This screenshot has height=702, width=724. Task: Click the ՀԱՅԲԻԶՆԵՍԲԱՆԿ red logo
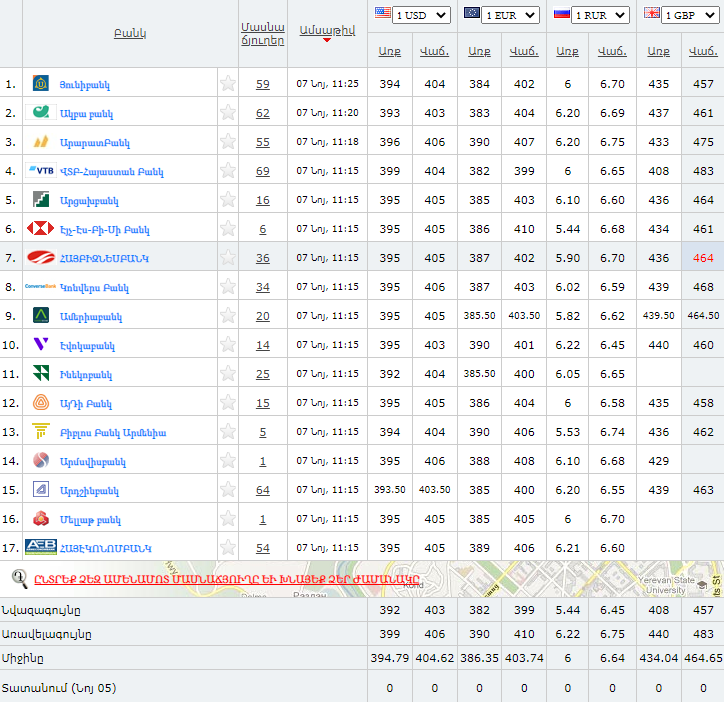click(41, 257)
